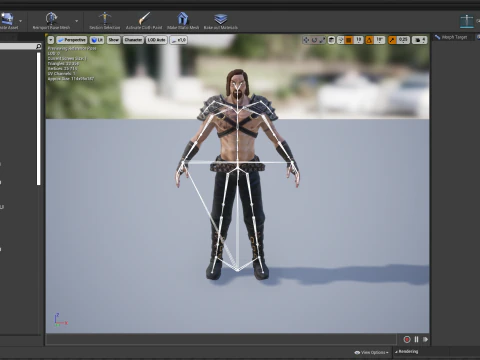Open the viewport options dropdown arrow

[51, 40]
